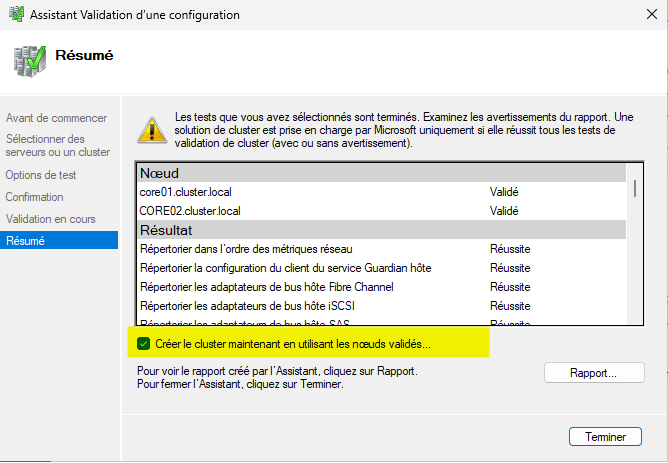Open the report with the Rapport button
Screen dimensions: 668x463
593,373
